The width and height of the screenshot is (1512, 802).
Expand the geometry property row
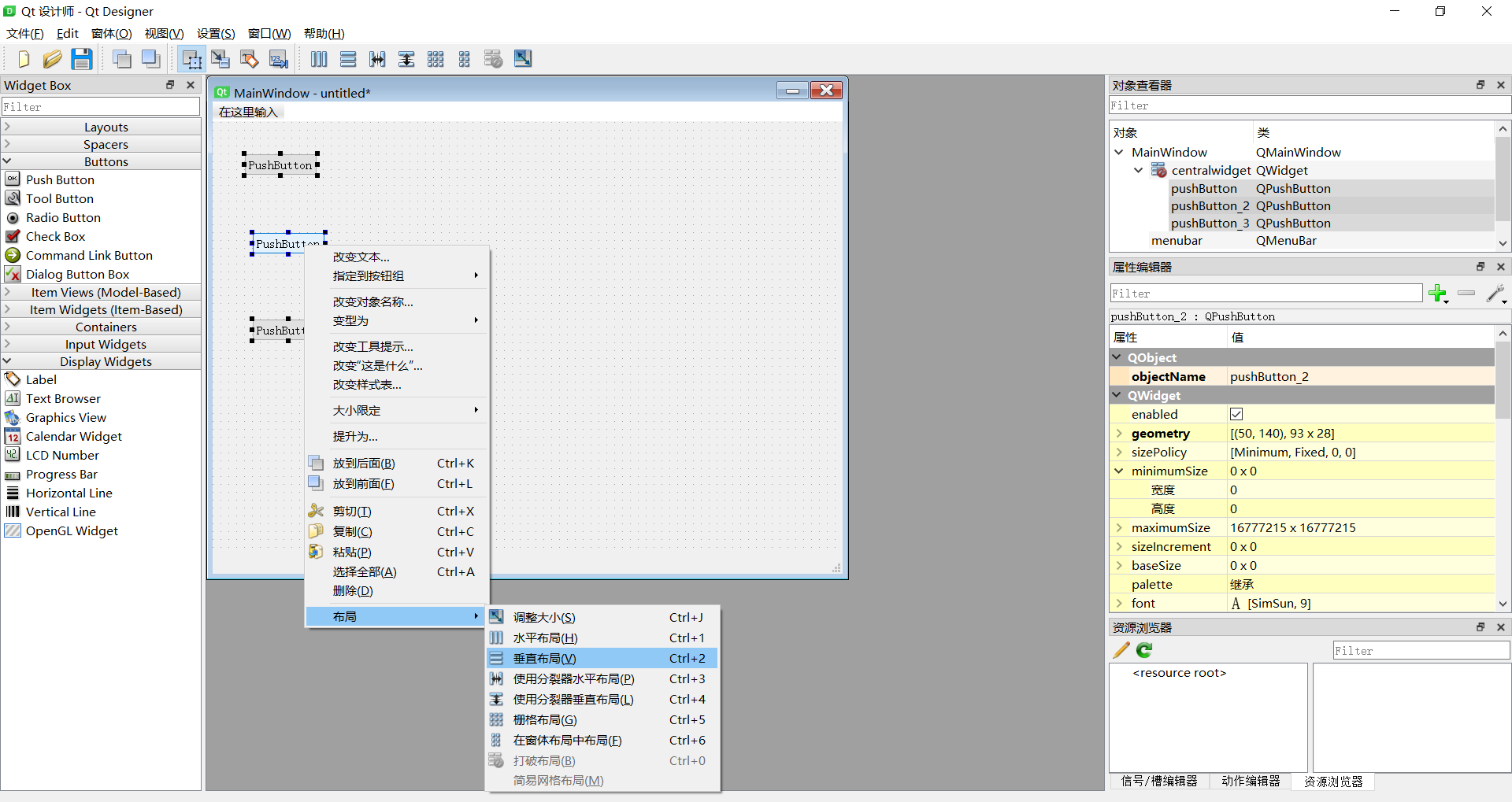point(1118,433)
